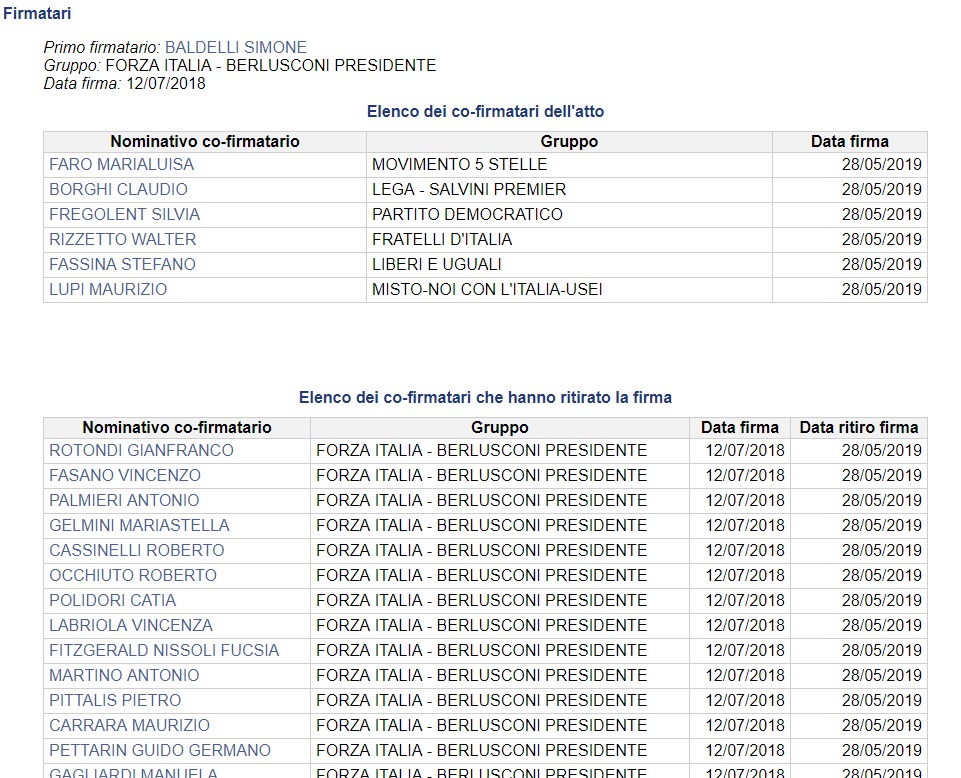This screenshot has width=961, height=778.
Task: Open PETTARIN GUIDO GERMANO profile link
Action: point(160,750)
